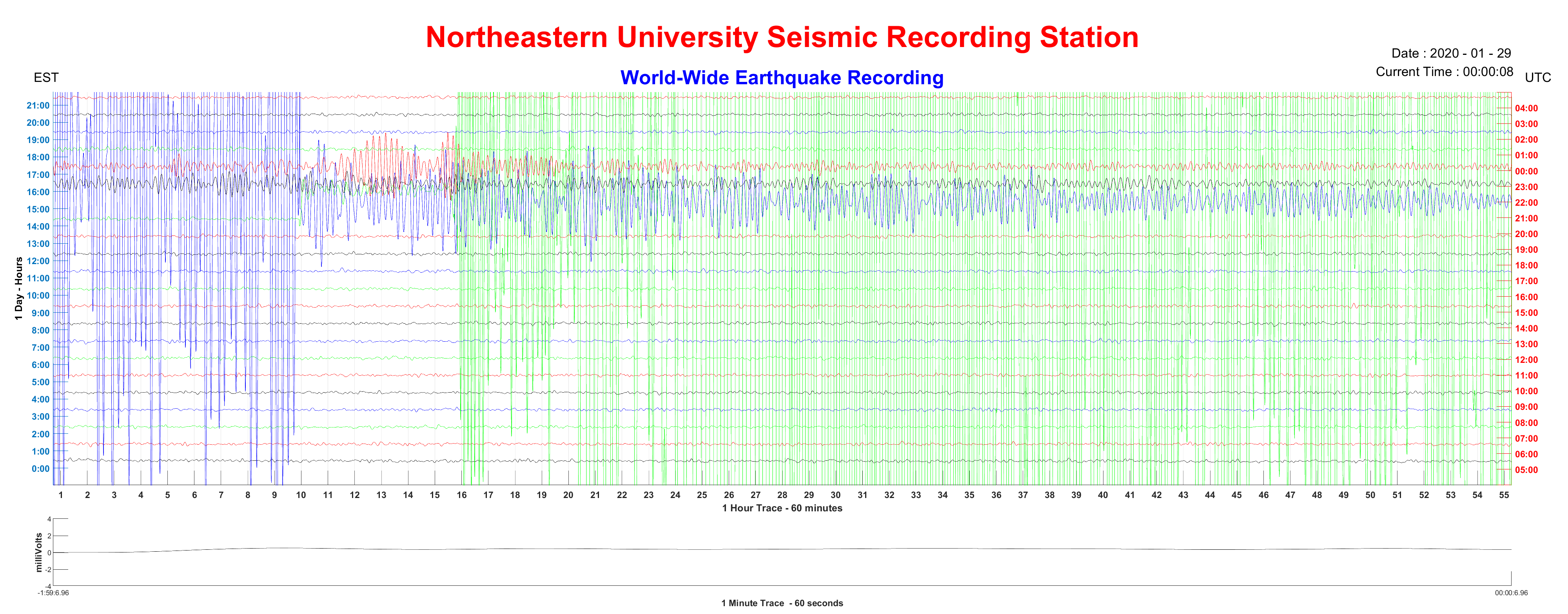Click minute 30 on the horizontal axis
Image resolution: width=1568 pixels, height=614 pixels.
point(835,495)
